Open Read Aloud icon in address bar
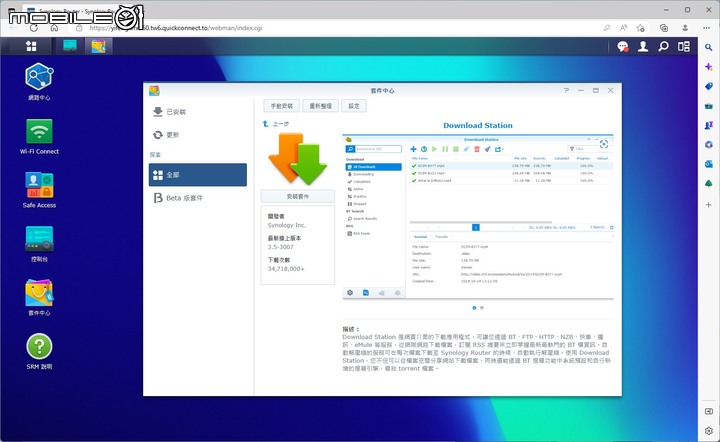The image size is (720, 442). coord(624,28)
